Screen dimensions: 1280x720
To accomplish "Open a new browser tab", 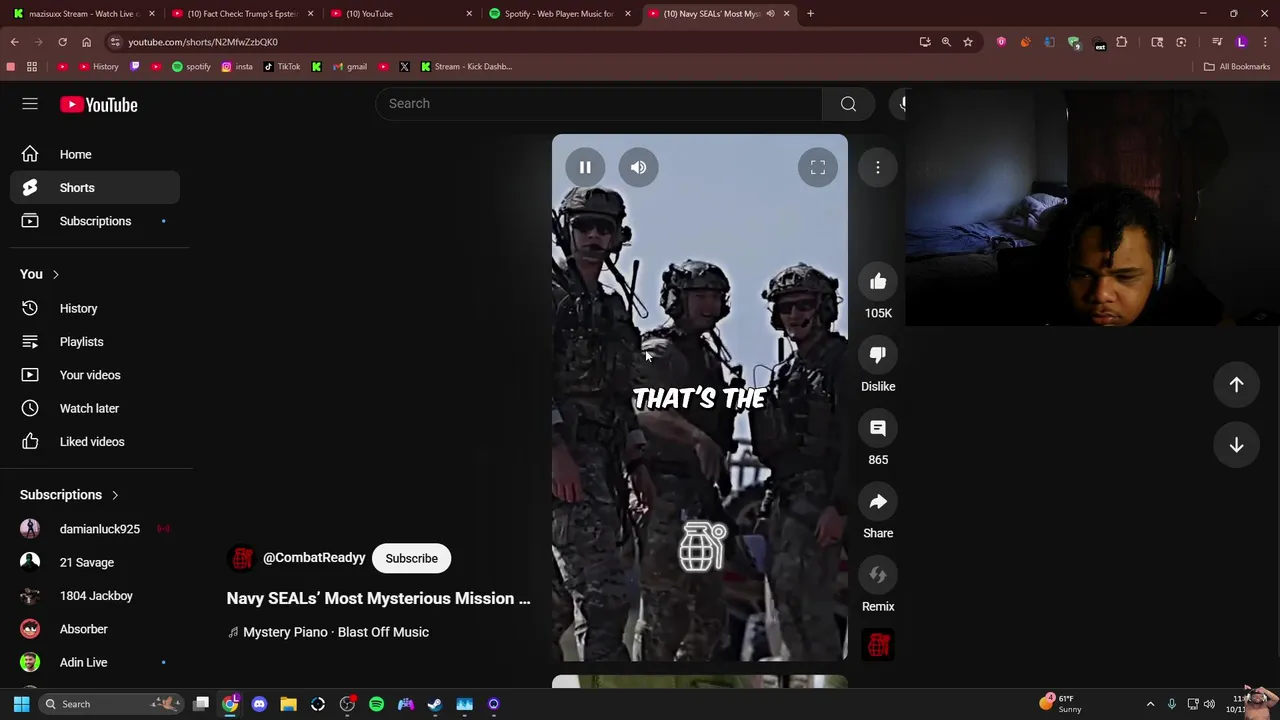I will click(x=810, y=13).
